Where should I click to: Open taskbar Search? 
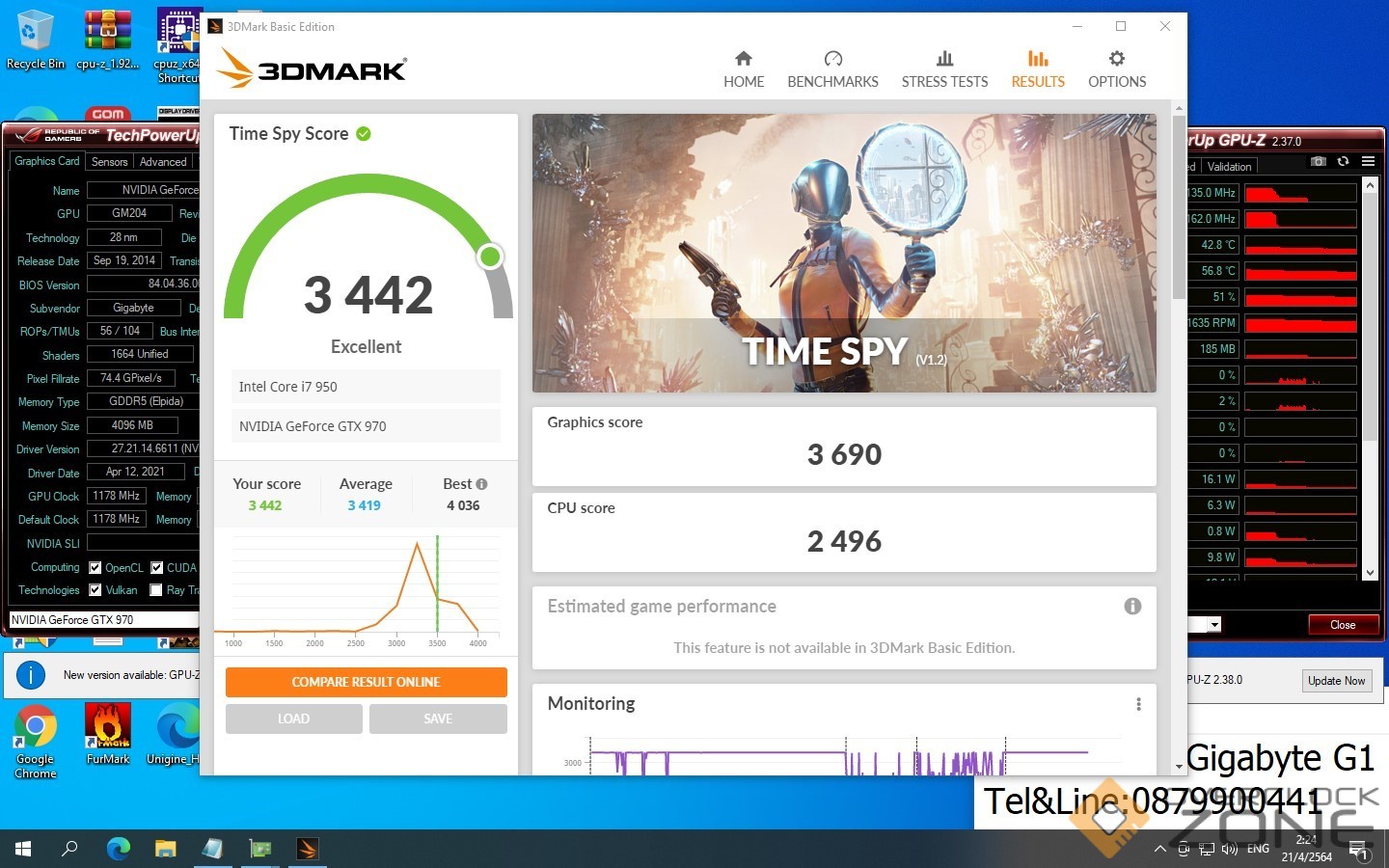[69, 849]
